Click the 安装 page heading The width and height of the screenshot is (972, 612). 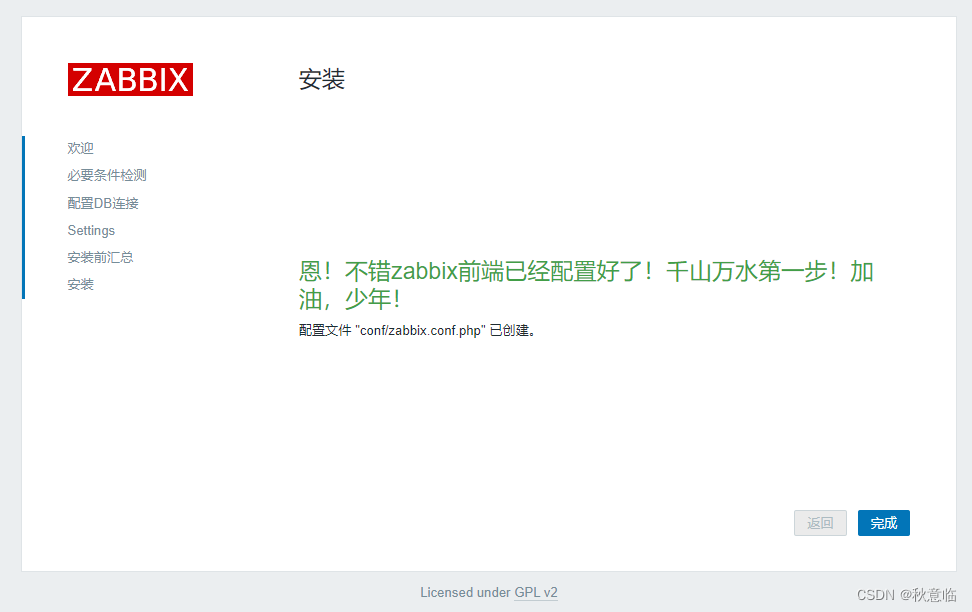click(322, 79)
